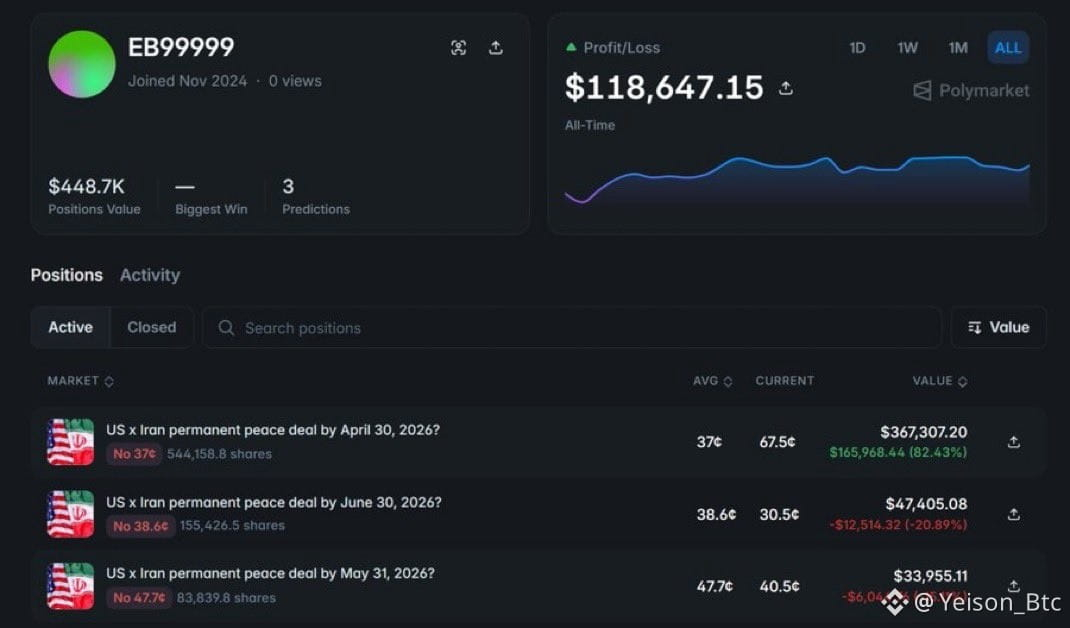The width and height of the screenshot is (1070, 628).
Task: Click the $448.7K Positions Value stat
Action: (94, 196)
